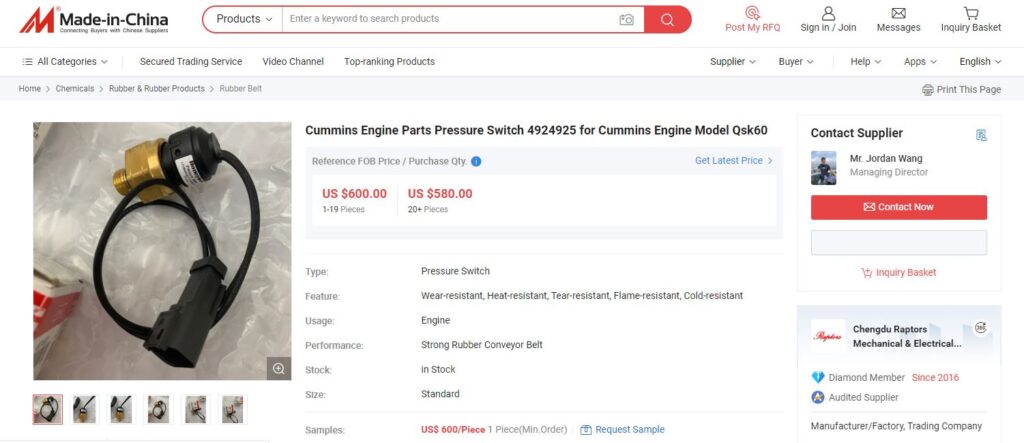
Task: Click the Contact Now button
Action: point(898,207)
